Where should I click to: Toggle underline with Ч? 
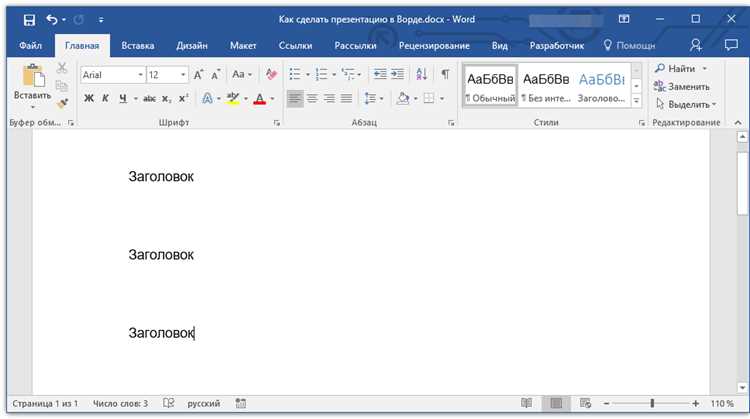(123, 99)
